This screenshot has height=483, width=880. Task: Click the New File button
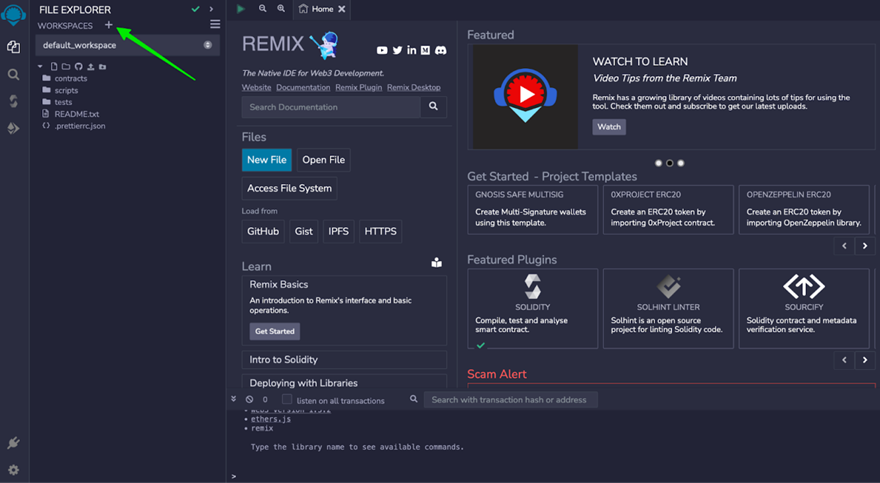coord(267,160)
